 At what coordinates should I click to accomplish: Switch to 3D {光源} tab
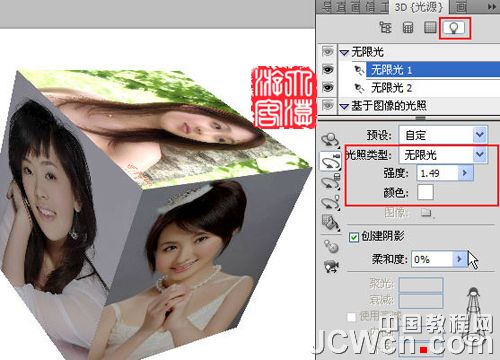click(419, 7)
